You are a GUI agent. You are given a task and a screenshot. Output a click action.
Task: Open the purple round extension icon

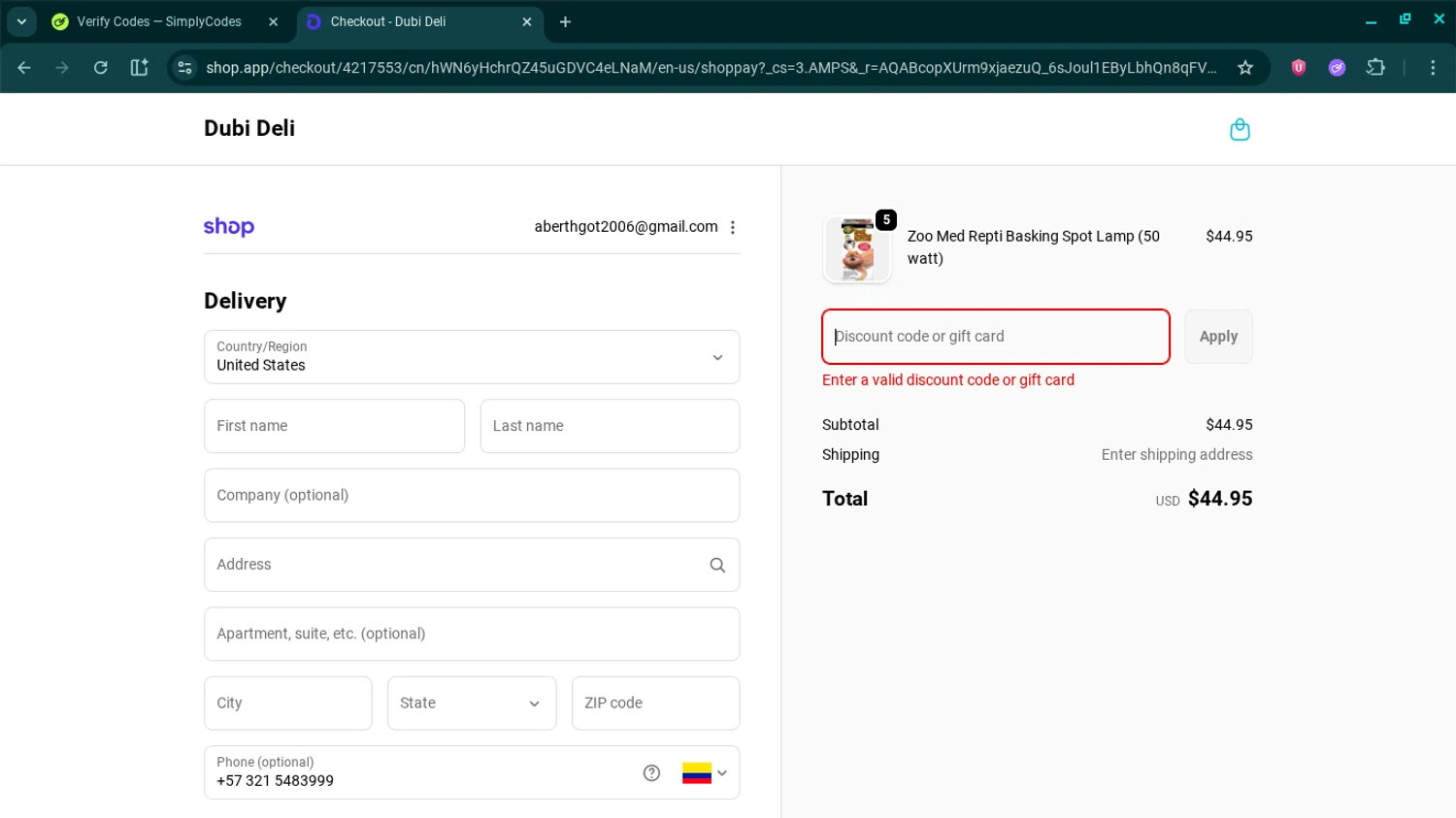[x=1337, y=67]
